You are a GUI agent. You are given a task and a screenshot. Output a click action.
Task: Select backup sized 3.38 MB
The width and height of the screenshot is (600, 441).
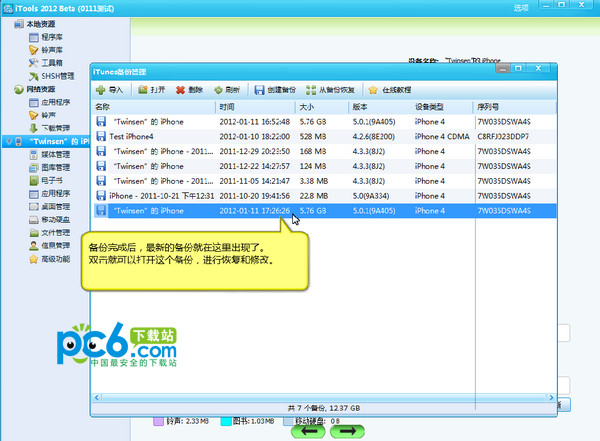pos(324,181)
